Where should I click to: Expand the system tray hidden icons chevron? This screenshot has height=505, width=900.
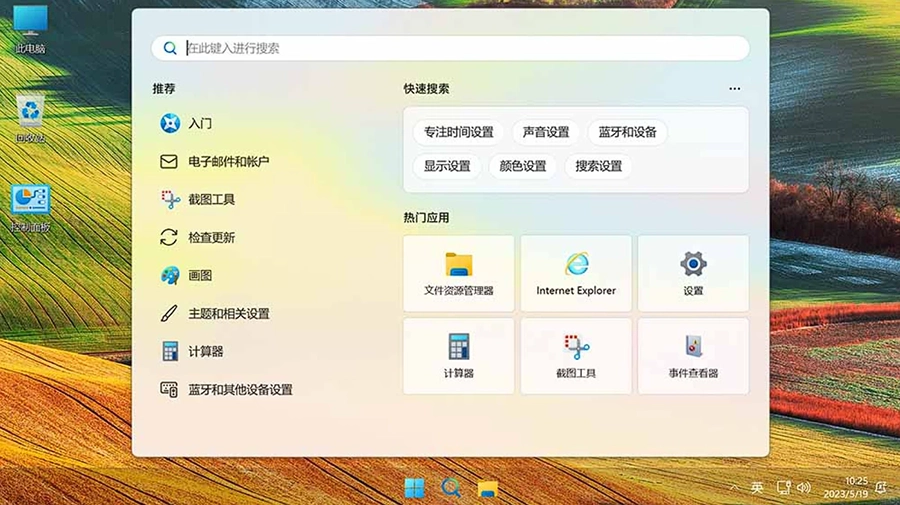(x=735, y=488)
